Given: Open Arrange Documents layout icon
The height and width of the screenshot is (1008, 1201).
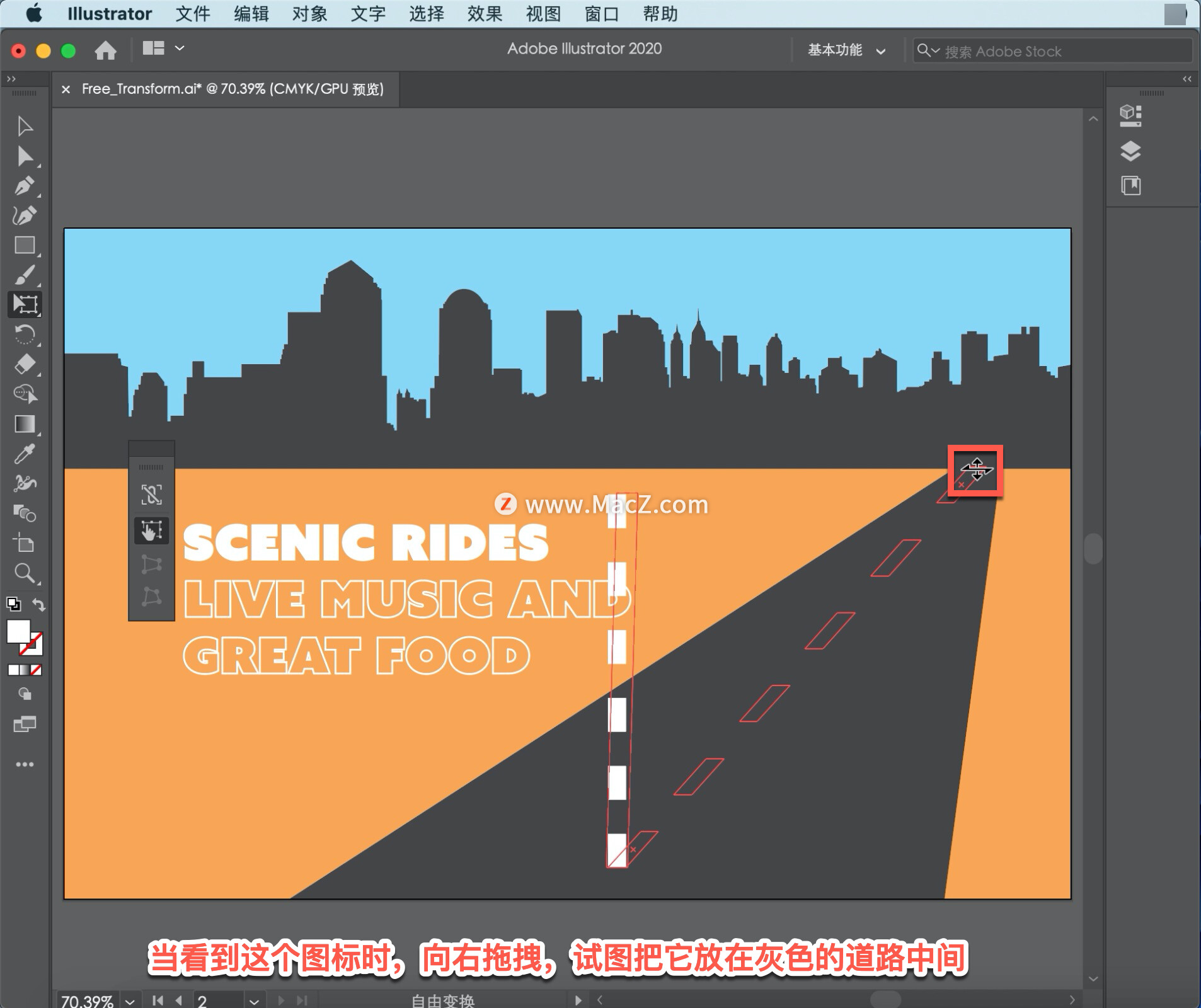Looking at the screenshot, I should coord(153,48).
